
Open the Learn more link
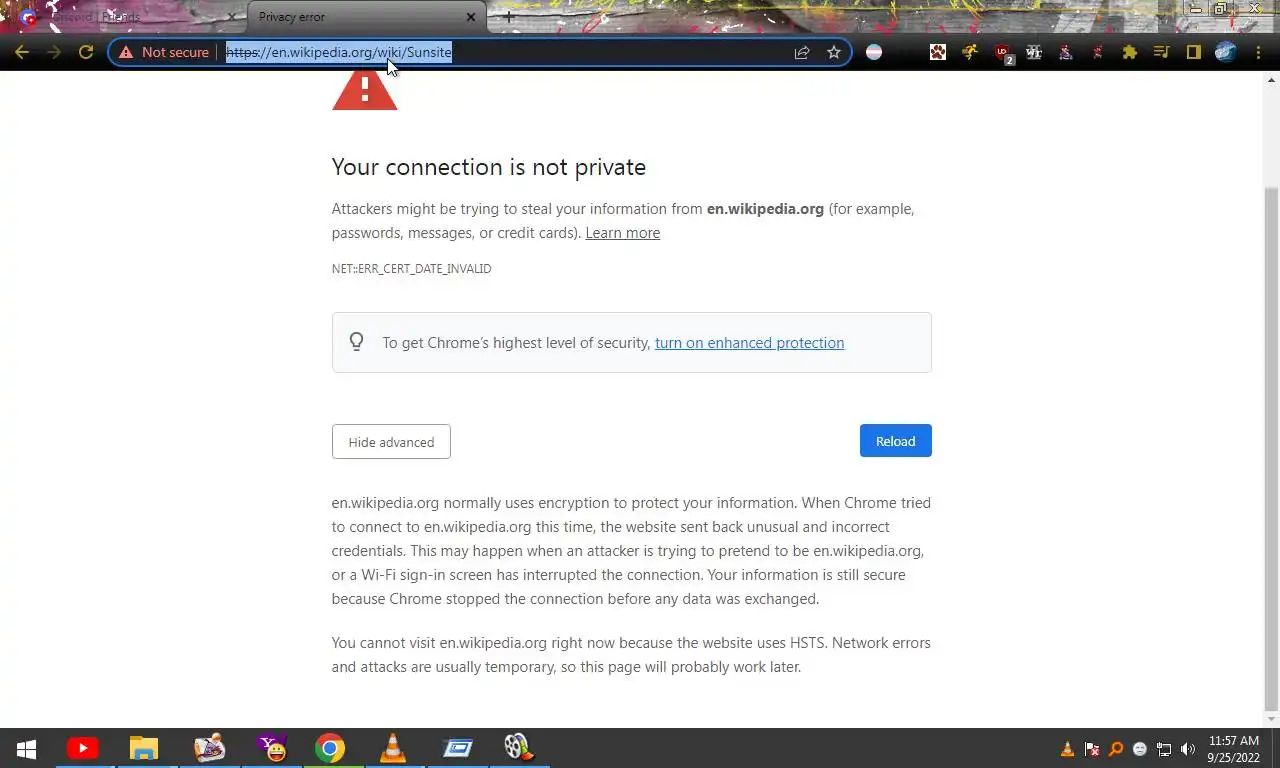(x=623, y=233)
